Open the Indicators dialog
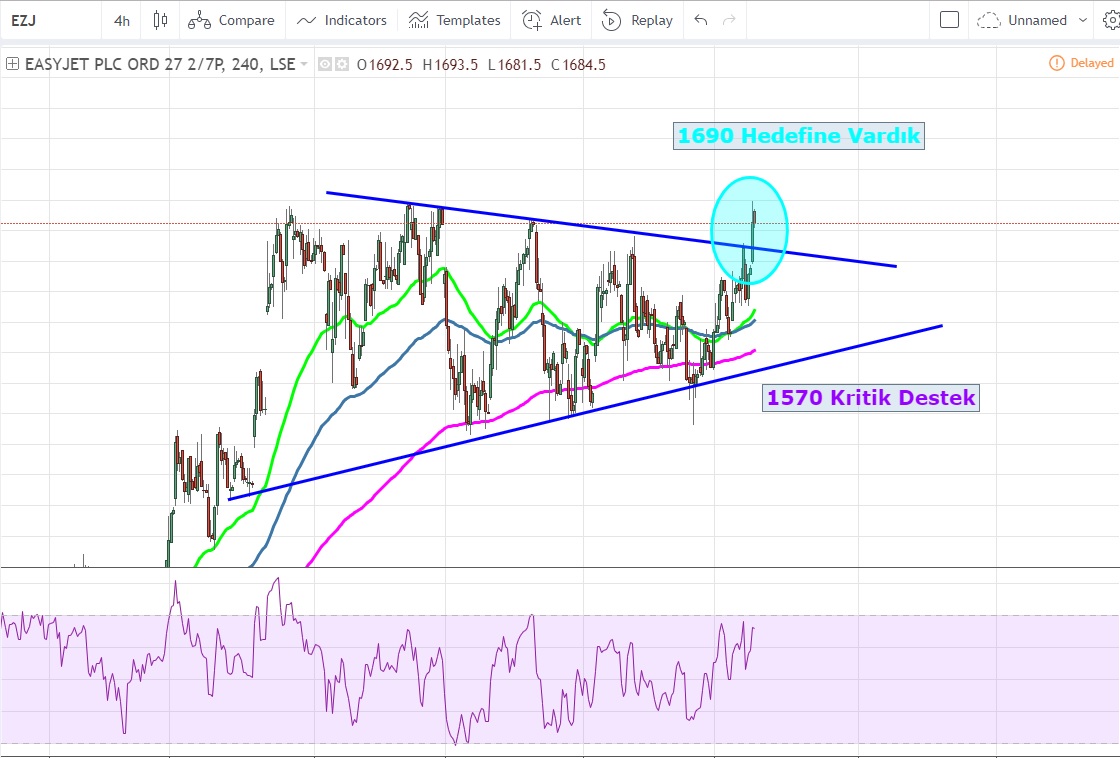Screen dimensions: 1120x758 (342, 20)
